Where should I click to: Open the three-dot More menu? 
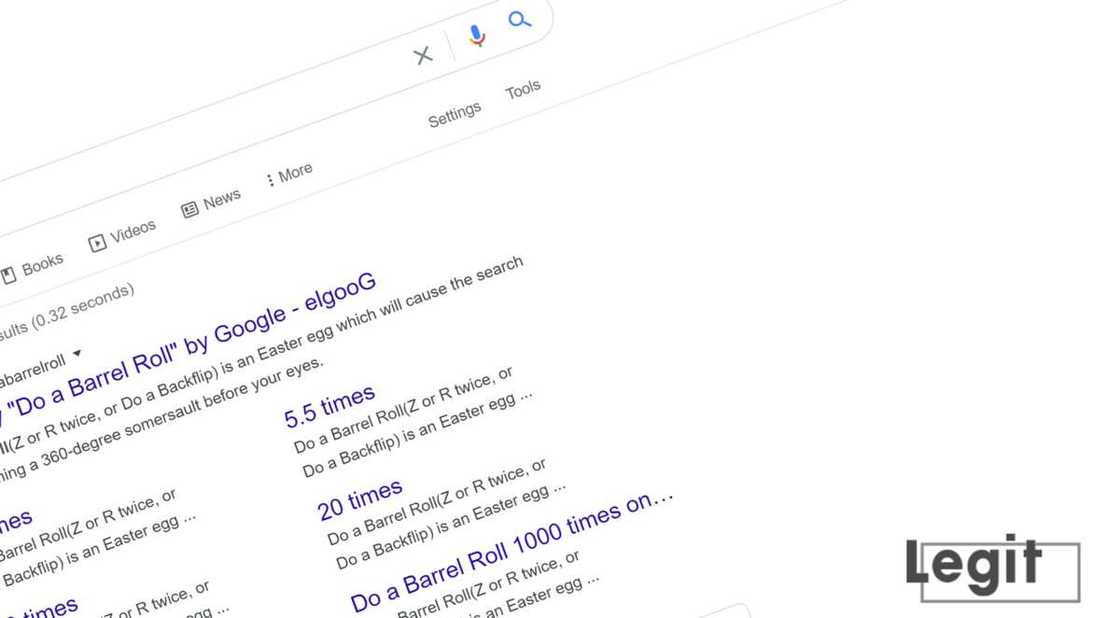[x=270, y=180]
